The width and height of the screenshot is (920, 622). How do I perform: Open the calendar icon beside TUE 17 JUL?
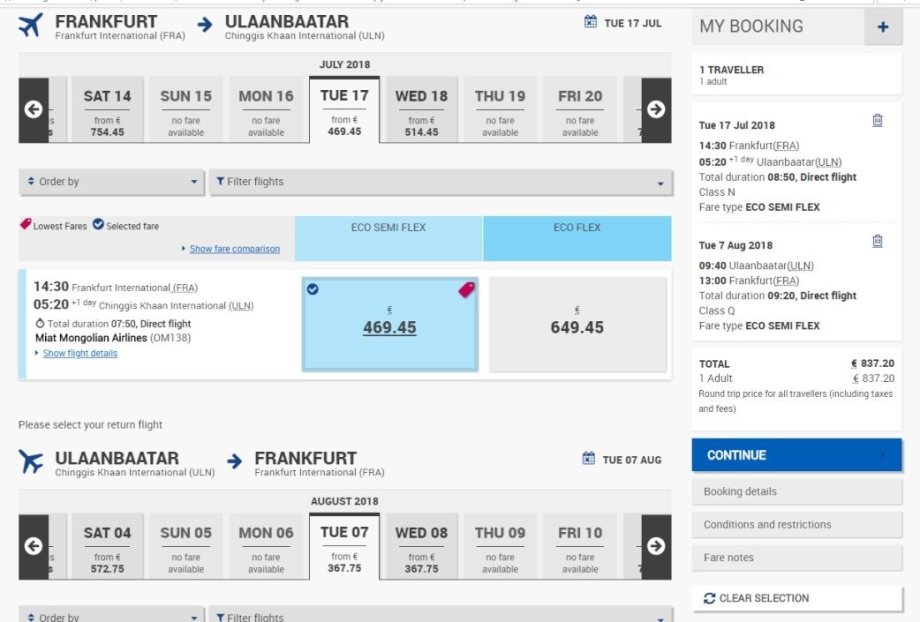pos(590,22)
